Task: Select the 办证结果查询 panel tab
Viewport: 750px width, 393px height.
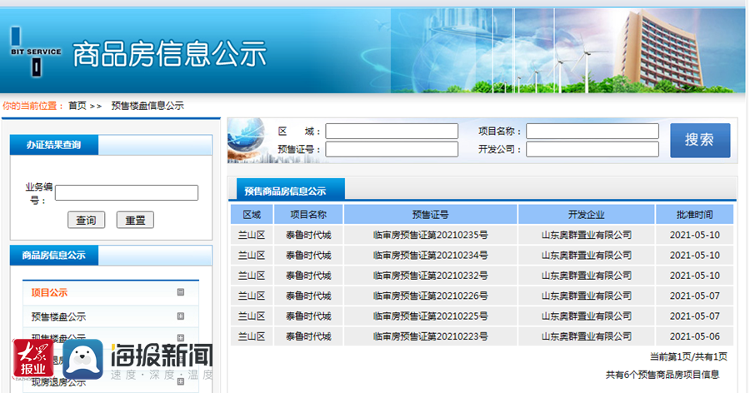Action: pyautogui.click(x=54, y=145)
